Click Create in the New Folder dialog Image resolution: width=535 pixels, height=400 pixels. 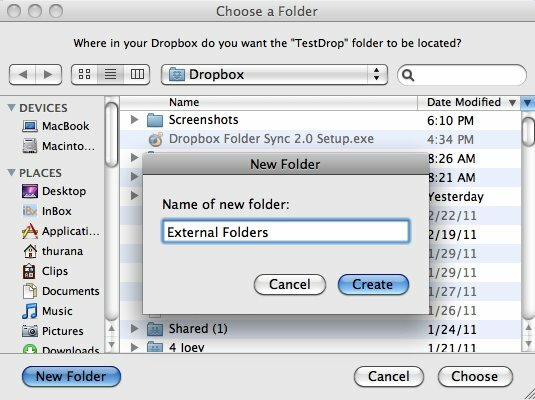(373, 284)
